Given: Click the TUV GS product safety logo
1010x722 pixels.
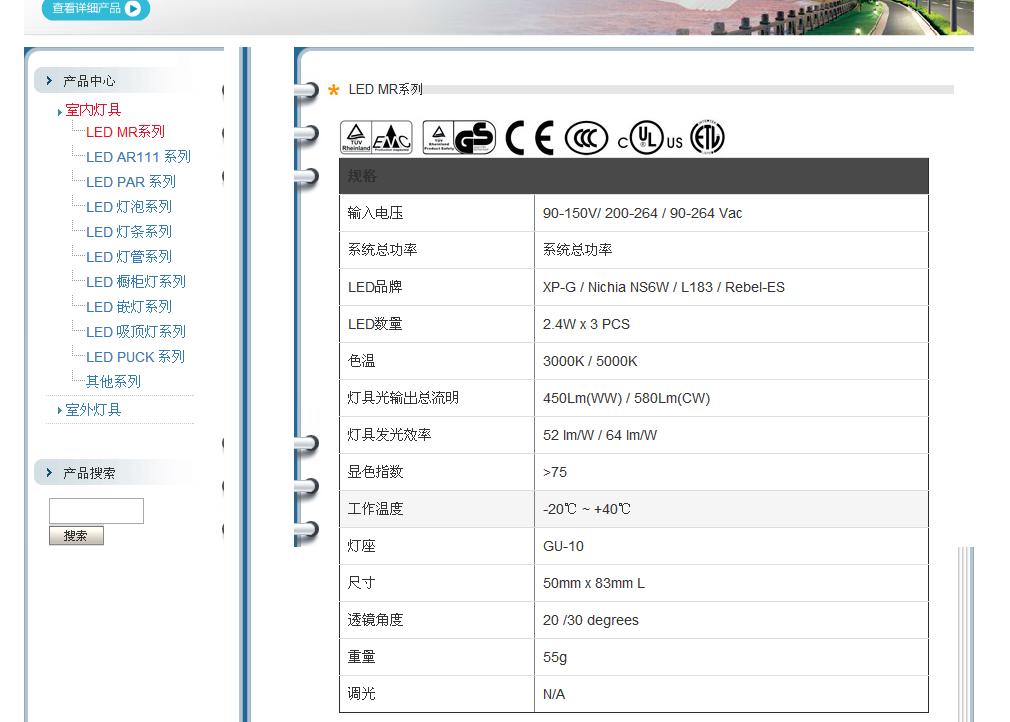Looking at the screenshot, I should click(459, 138).
